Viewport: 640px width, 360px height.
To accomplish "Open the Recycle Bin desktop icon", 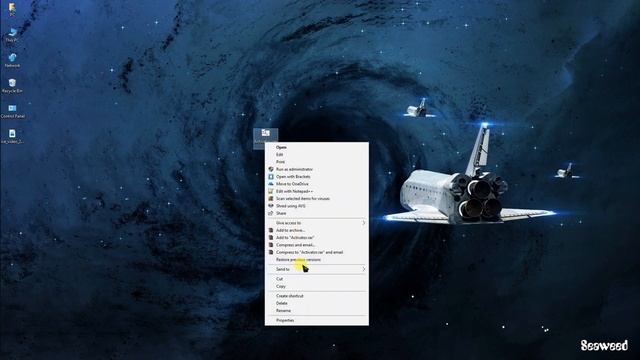I will [12, 86].
